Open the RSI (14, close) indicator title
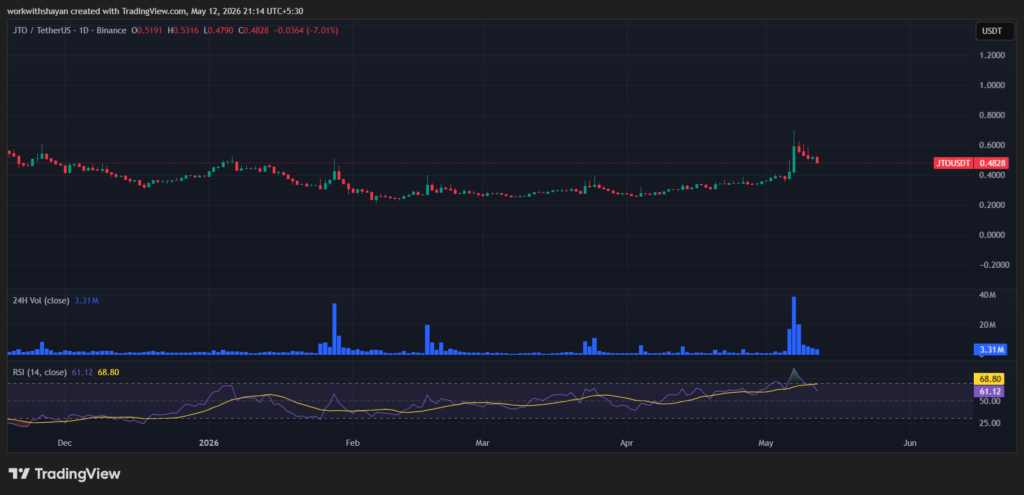 [39, 372]
